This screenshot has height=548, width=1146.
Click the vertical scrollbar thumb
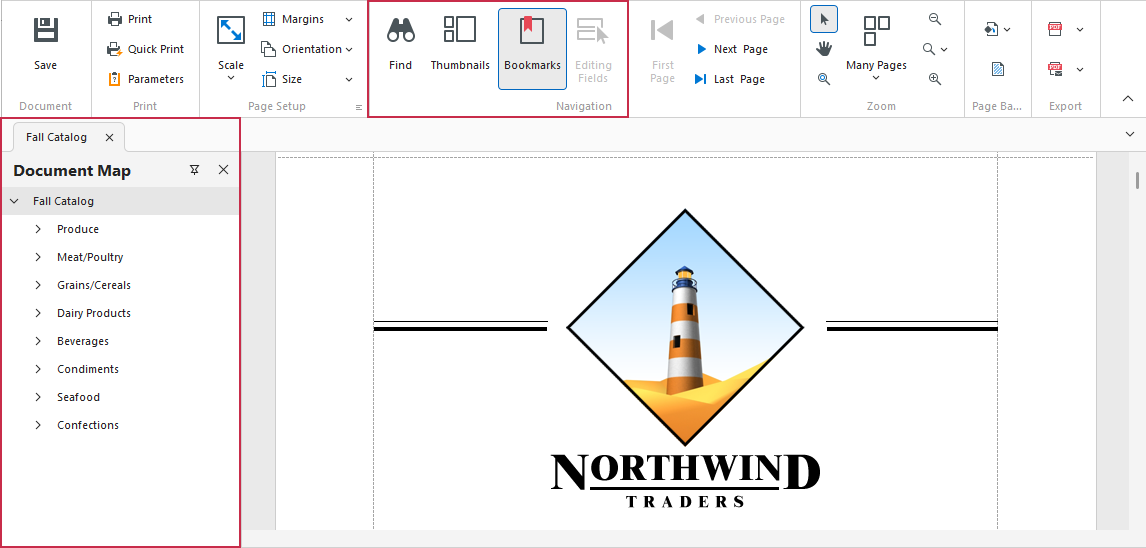click(x=1137, y=180)
